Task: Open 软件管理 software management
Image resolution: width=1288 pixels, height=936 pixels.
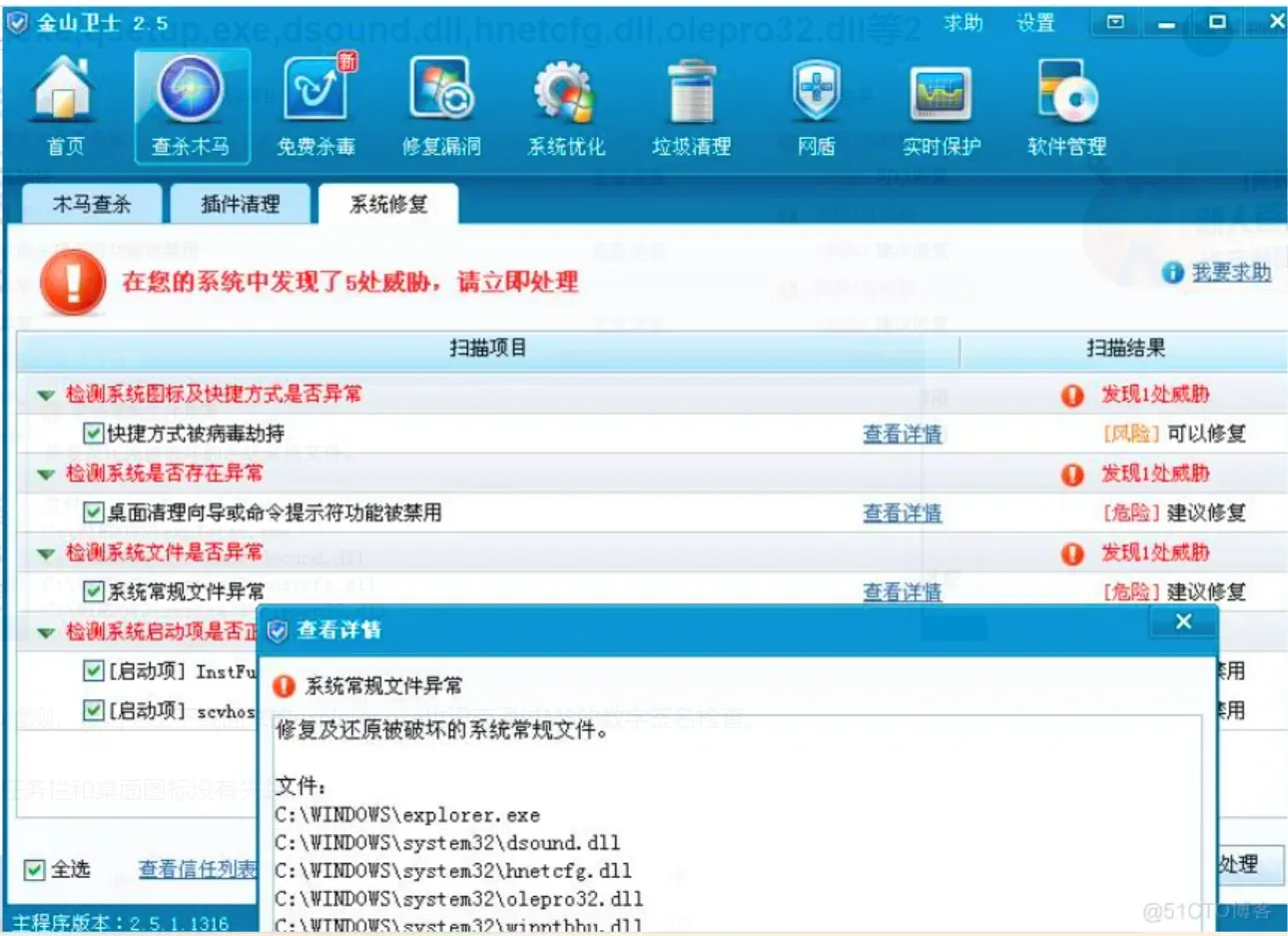Action: tap(1066, 104)
